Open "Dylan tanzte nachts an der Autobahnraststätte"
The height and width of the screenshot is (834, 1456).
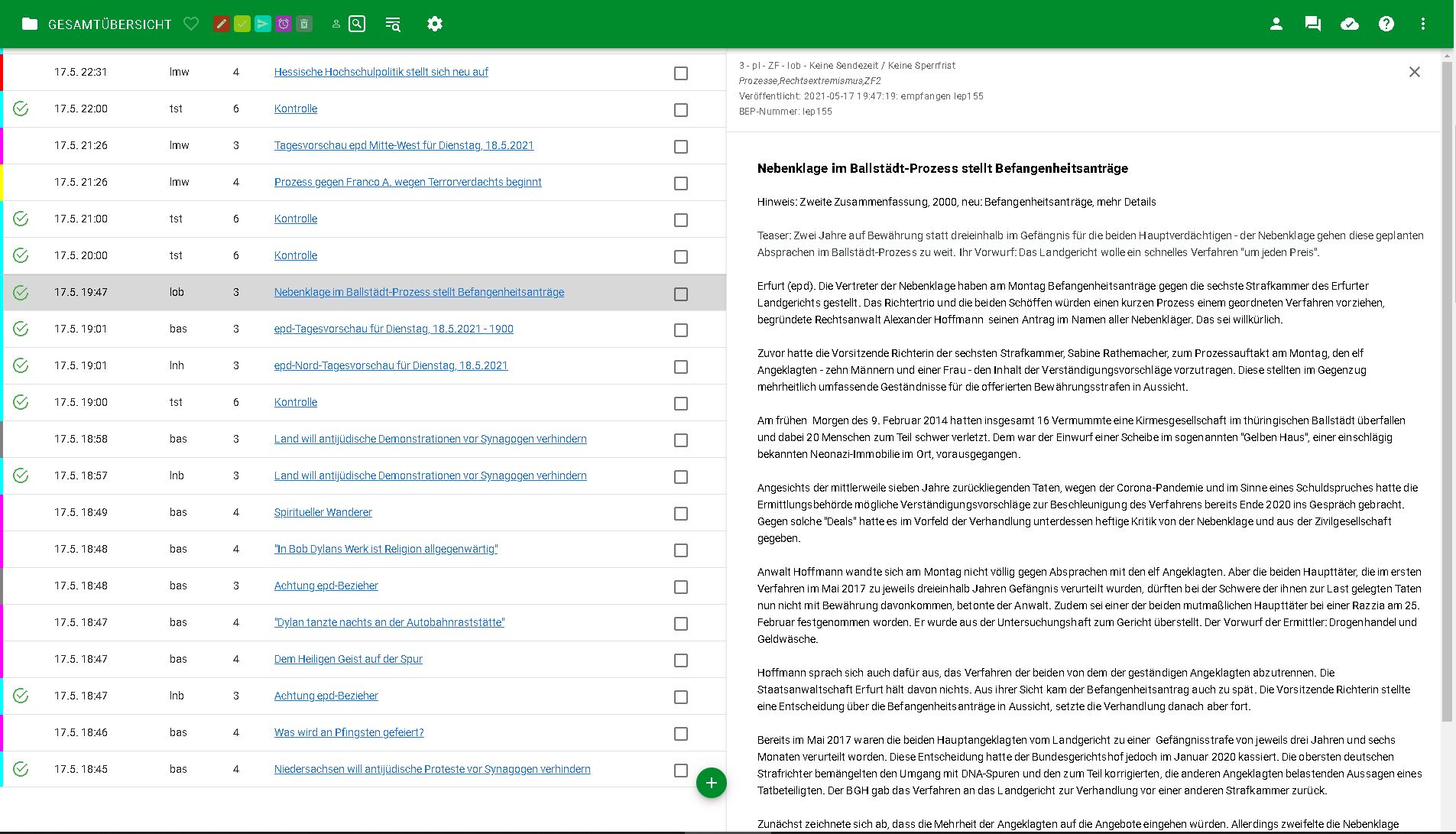coord(389,622)
